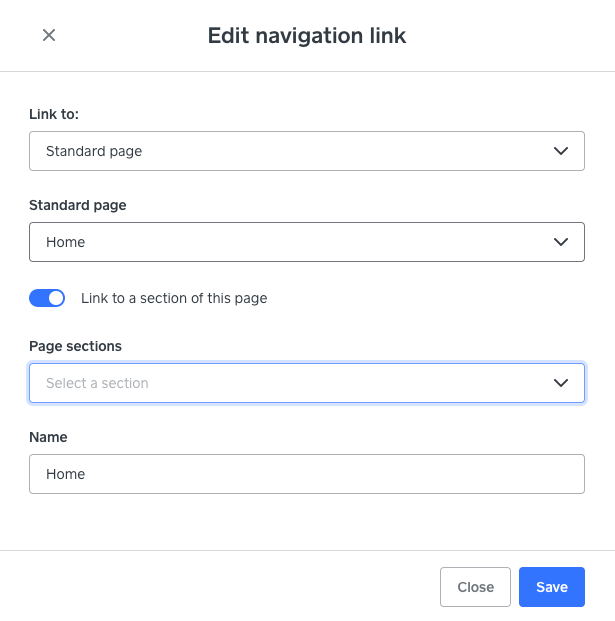Screen dimensions: 615x621
Task: Click the chevron arrow in Page sections field
Action: [561, 383]
